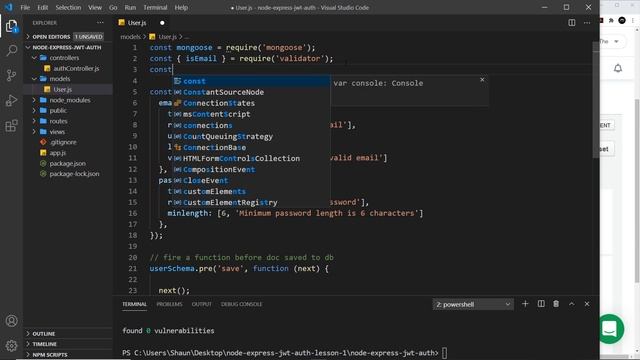The image size is (640, 360).
Task: Expand the views folder
Action: (68, 132)
